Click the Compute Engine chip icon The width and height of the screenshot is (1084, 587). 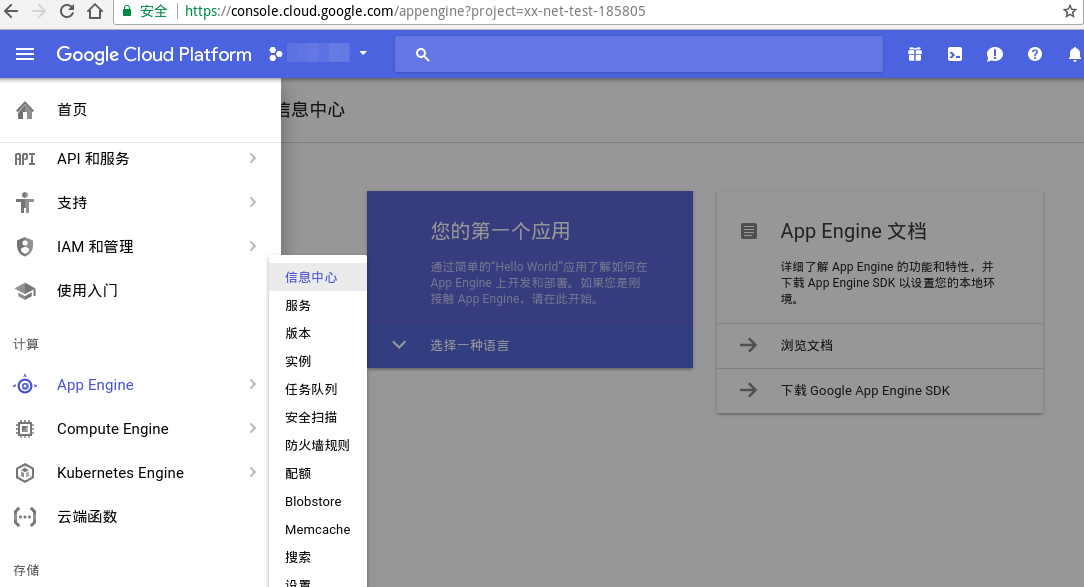(25, 429)
